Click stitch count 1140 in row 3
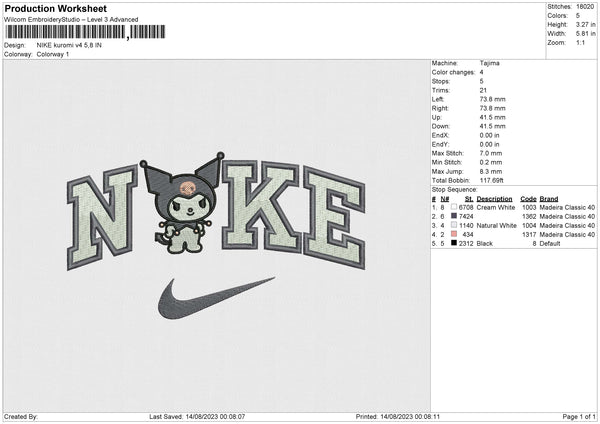Viewport: 600px width, 424px height. (x=466, y=226)
